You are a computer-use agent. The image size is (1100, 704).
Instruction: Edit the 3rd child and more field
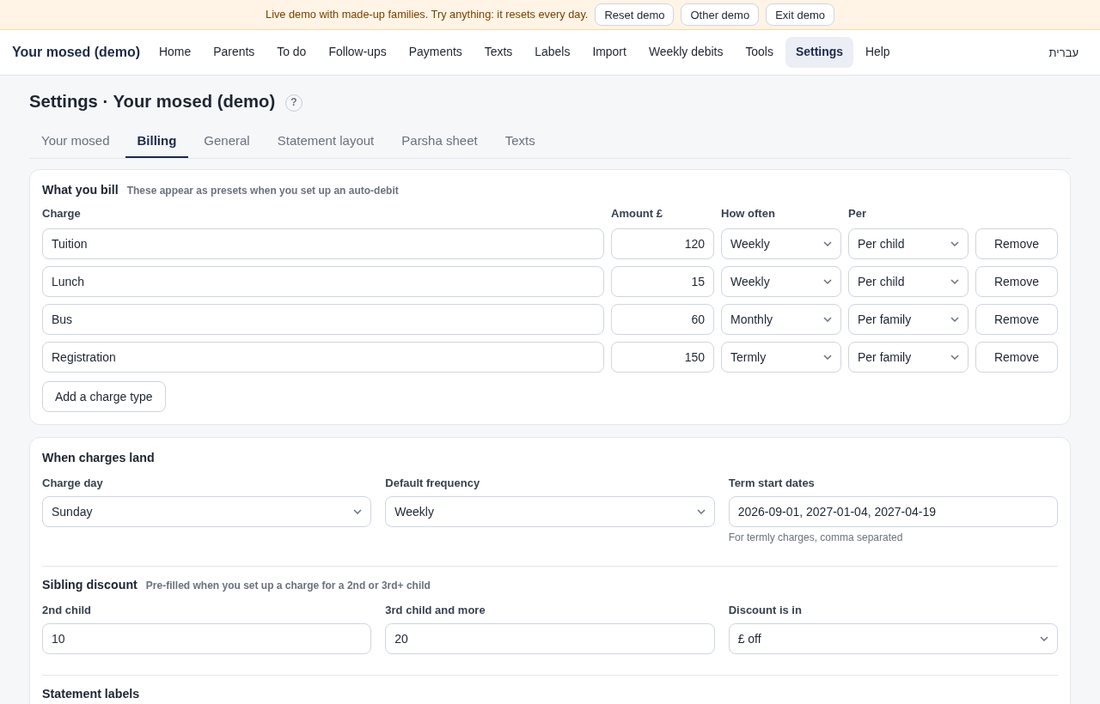[x=549, y=639]
